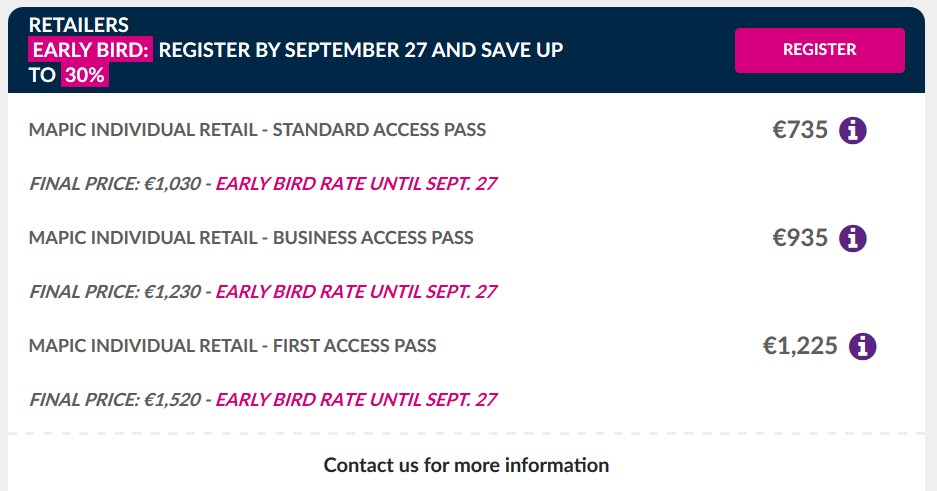The height and width of the screenshot is (491, 937).
Task: Click the €935 price
Action: click(x=800, y=238)
